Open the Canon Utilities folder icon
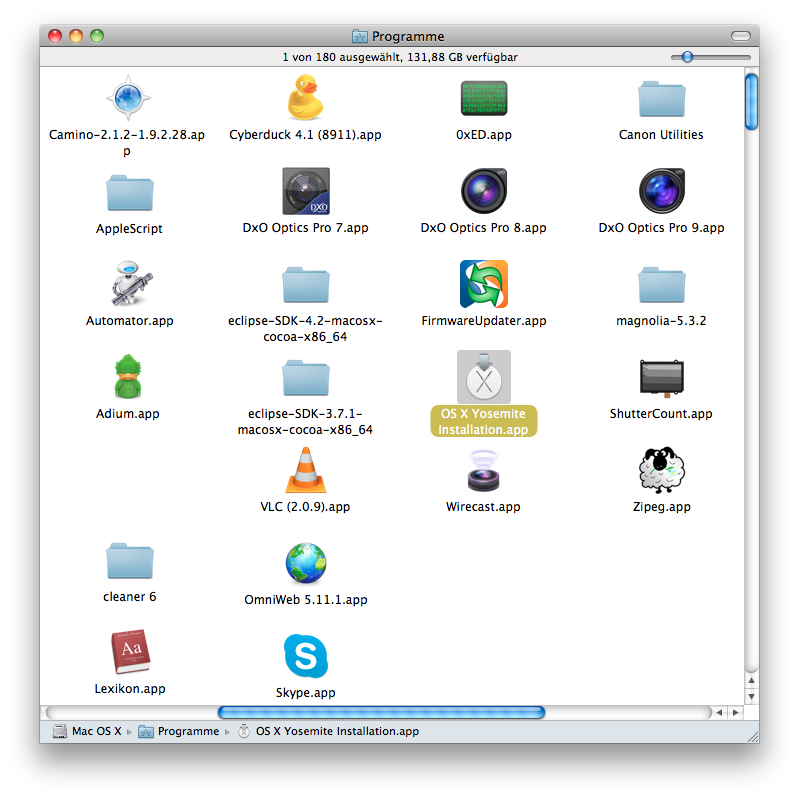The image size is (799, 798). [x=661, y=98]
